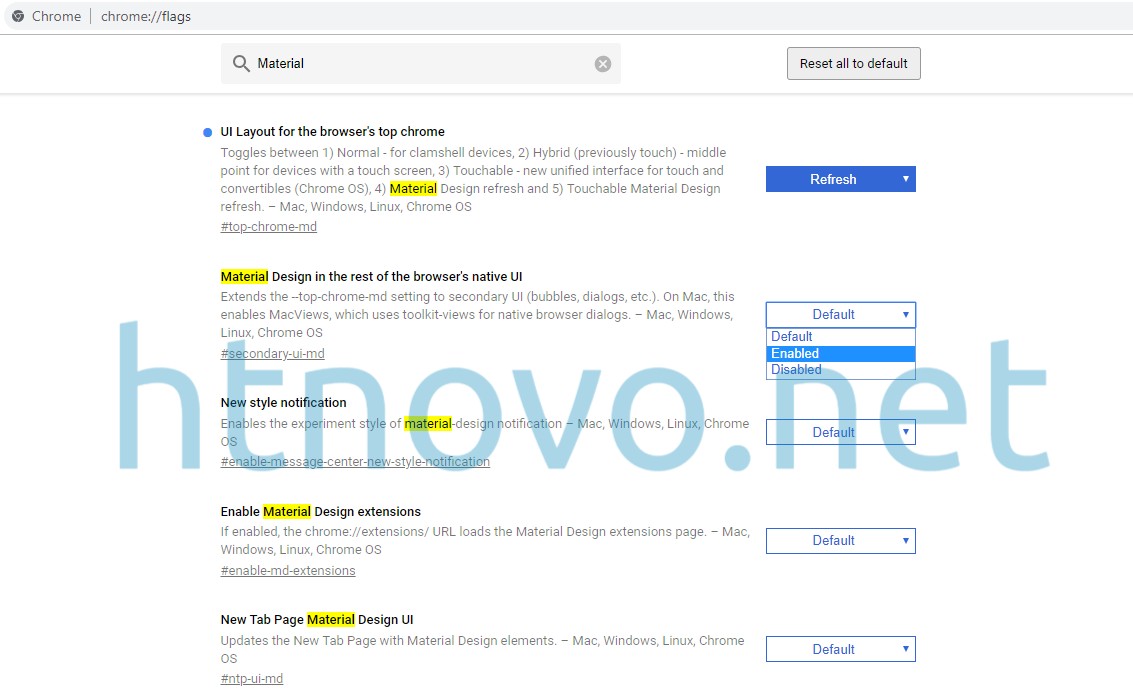Click the chrome://flags address bar text

(x=146, y=16)
